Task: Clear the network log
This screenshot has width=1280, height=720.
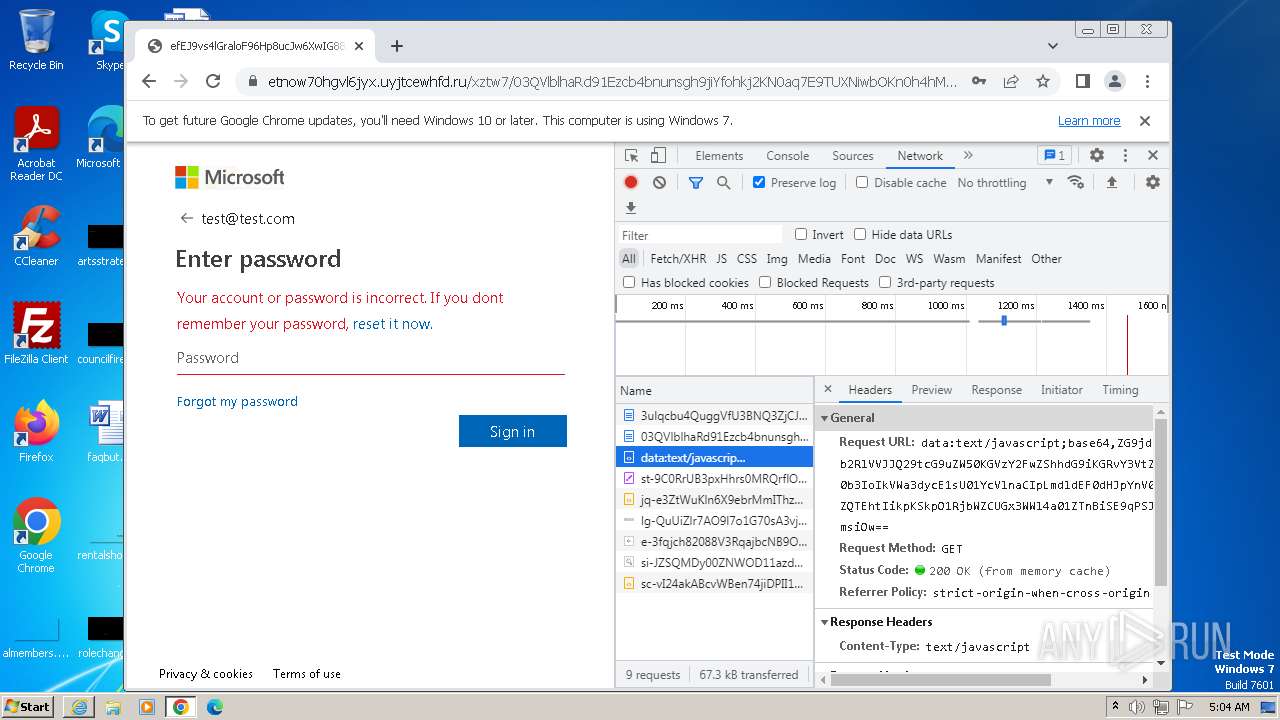Action: (659, 183)
